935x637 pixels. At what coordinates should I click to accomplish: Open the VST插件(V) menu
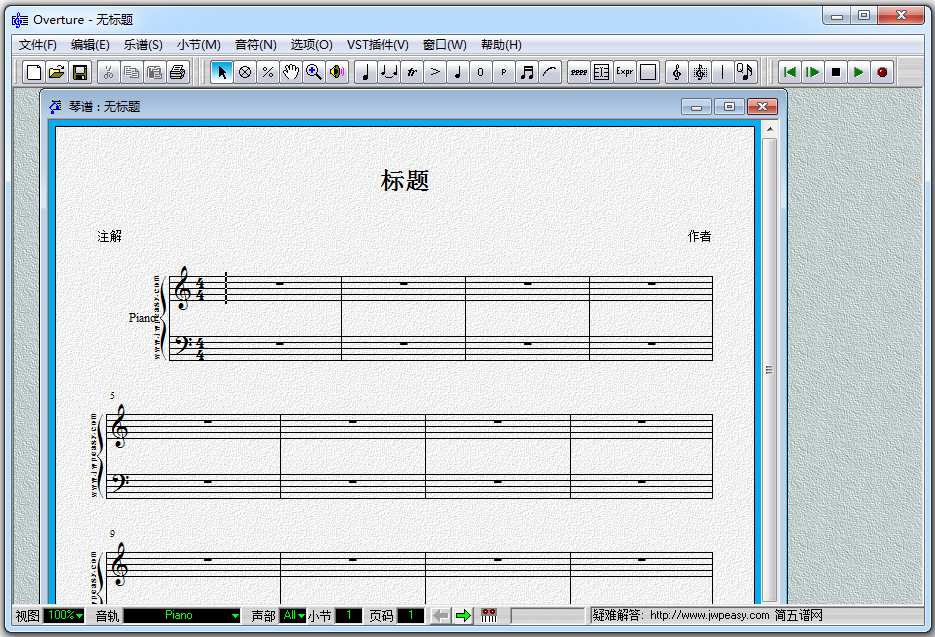[377, 45]
